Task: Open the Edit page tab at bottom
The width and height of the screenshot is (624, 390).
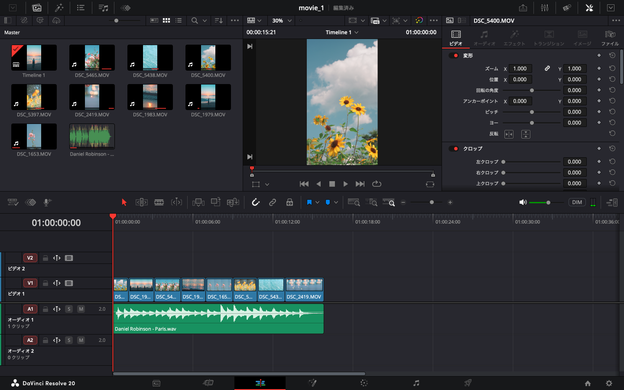Action: coord(260,383)
